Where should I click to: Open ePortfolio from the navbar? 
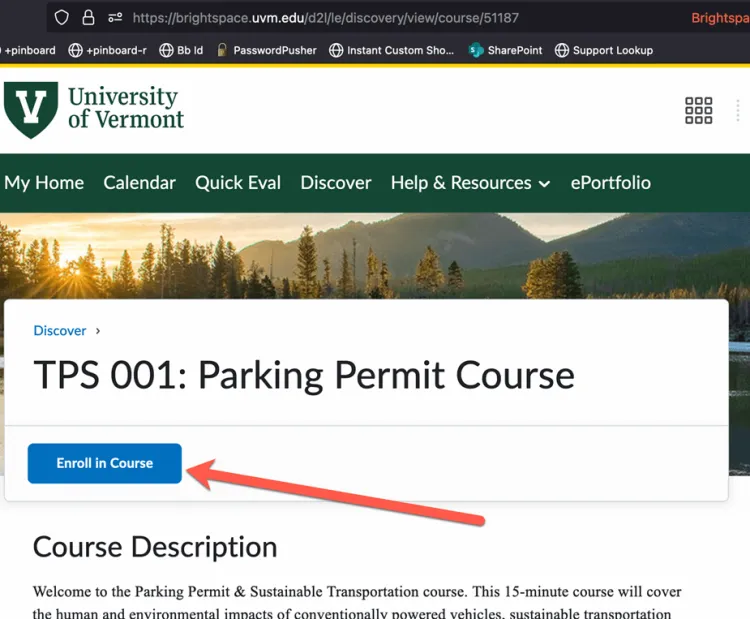pyautogui.click(x=610, y=183)
